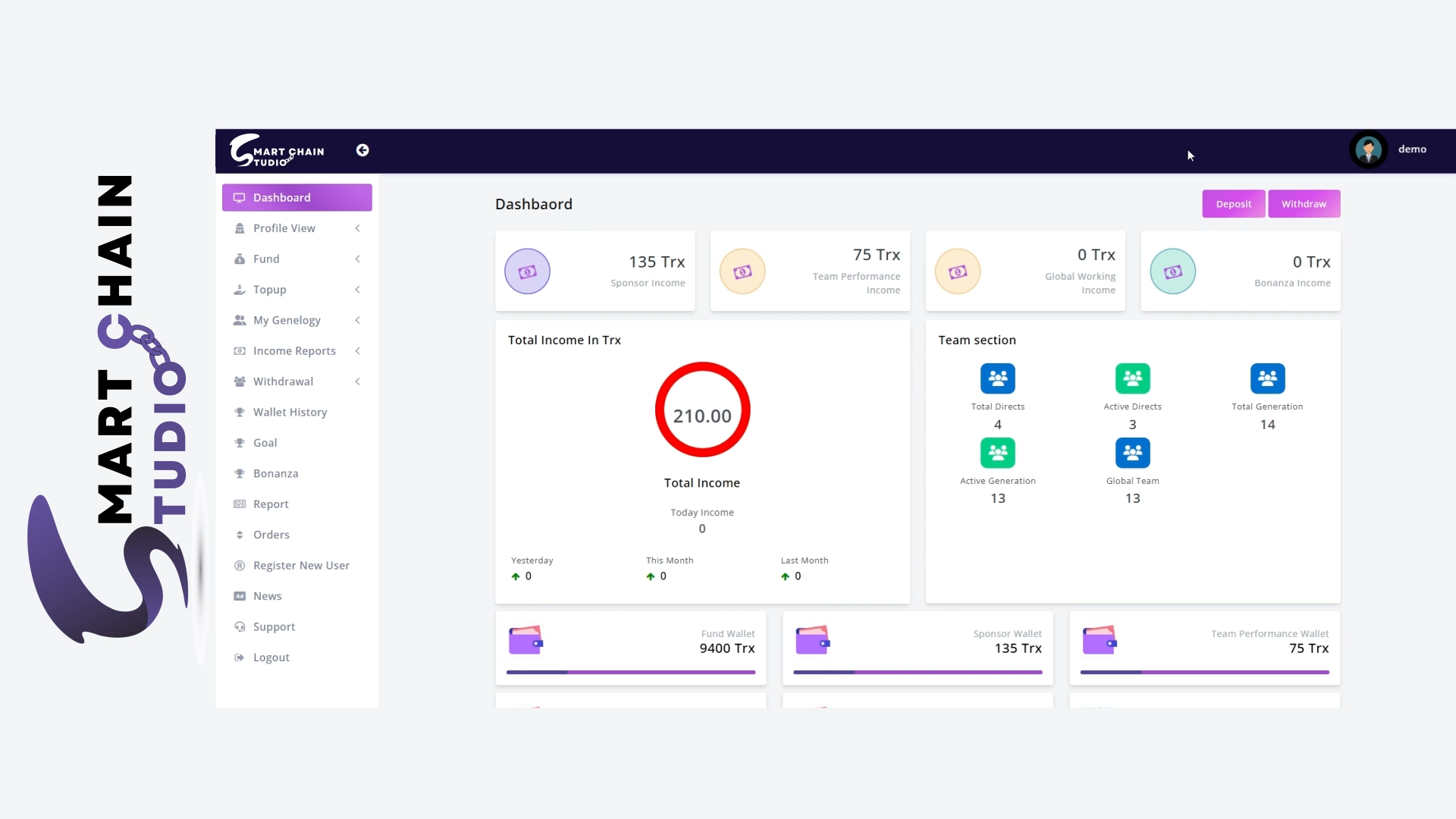Select the Goal trophy icon

pos(238,442)
